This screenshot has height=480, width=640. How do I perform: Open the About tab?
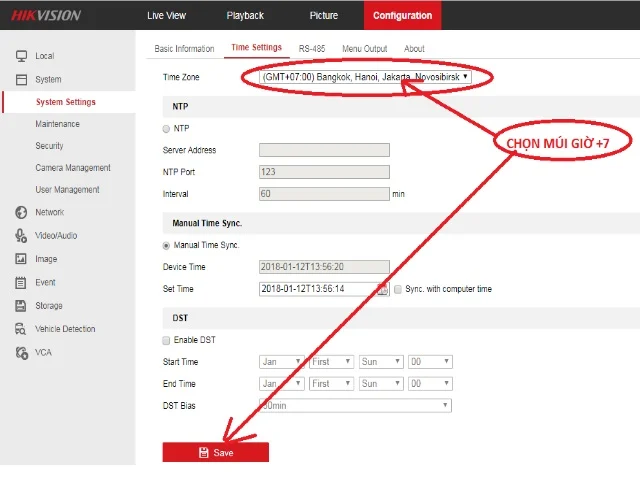point(414,49)
